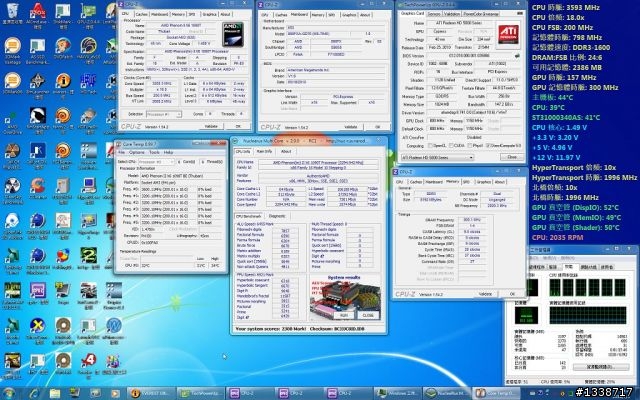Open the Windows Start menu orb
This screenshot has width=640, height=400.
click(x=9, y=393)
